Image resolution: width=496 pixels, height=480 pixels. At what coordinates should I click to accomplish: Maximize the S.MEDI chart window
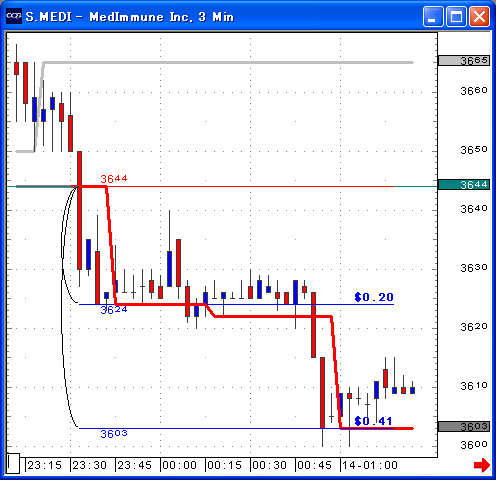tap(456, 16)
